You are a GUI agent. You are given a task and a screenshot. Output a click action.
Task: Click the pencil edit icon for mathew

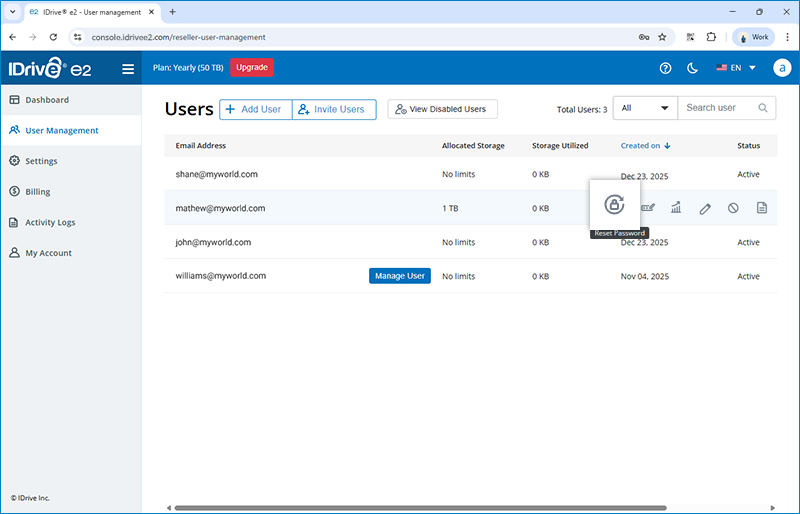click(x=705, y=208)
